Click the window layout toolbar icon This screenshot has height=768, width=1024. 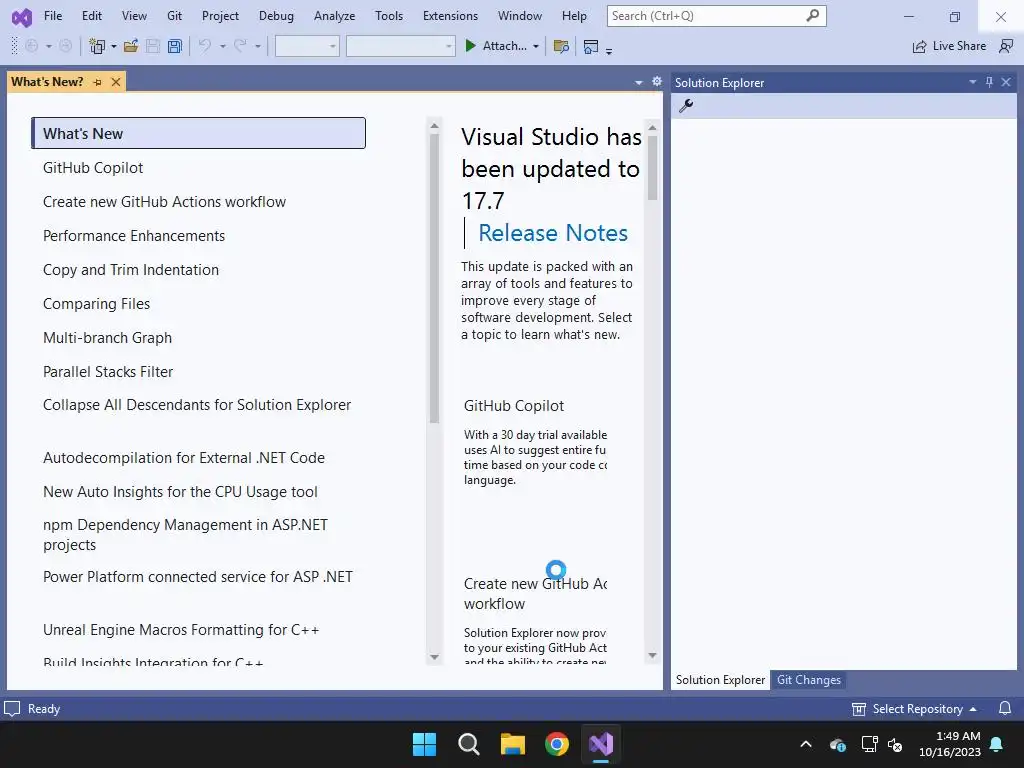[591, 46]
